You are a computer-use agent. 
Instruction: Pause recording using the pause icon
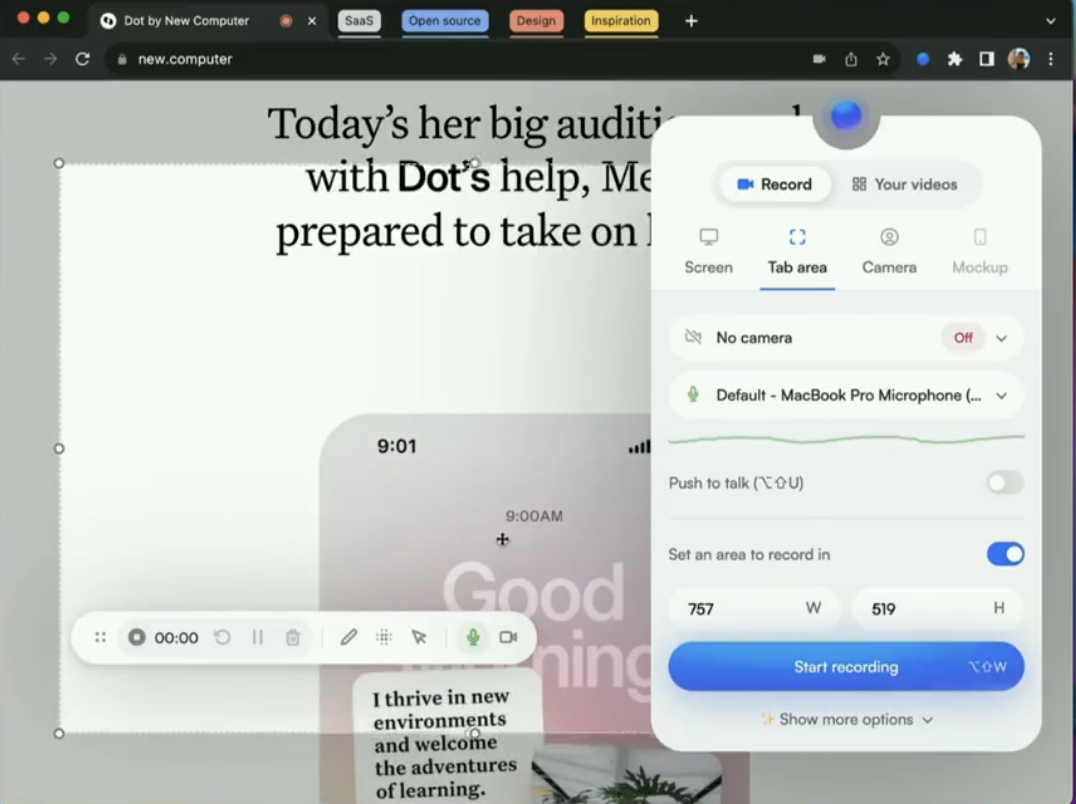257,637
